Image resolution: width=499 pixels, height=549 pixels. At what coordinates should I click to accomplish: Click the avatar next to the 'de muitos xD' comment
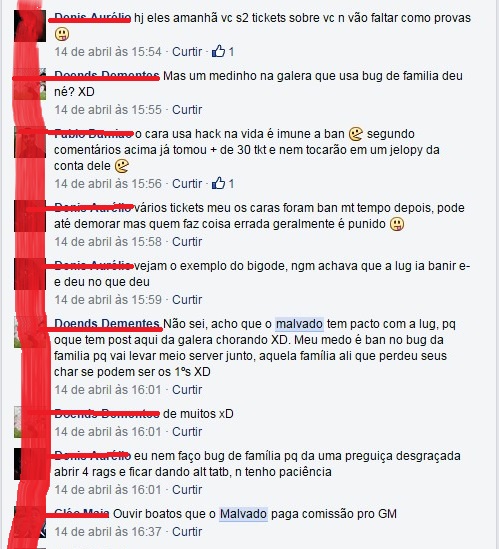pyautogui.click(x=30, y=422)
